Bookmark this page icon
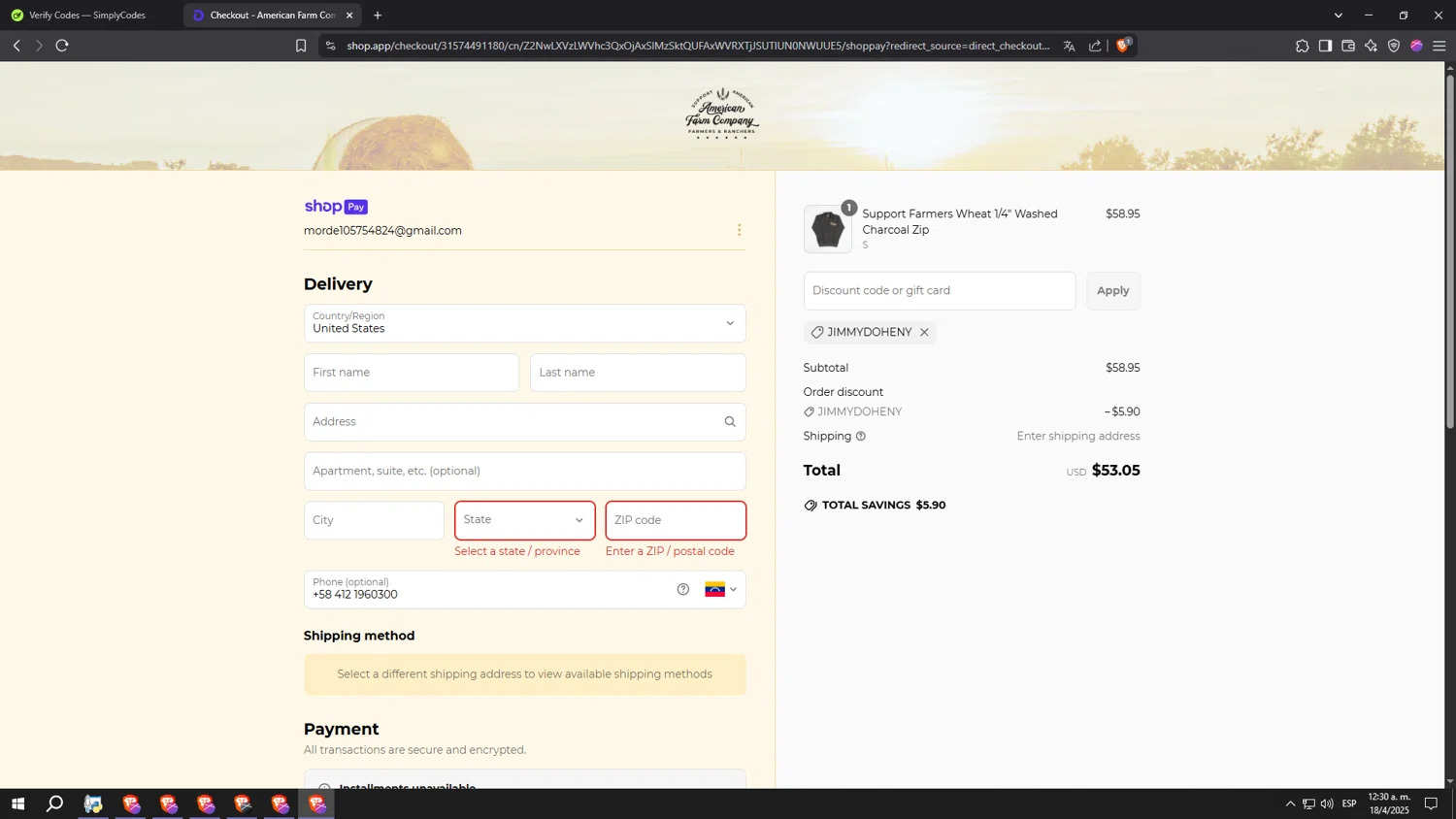1456x819 pixels. [301, 46]
